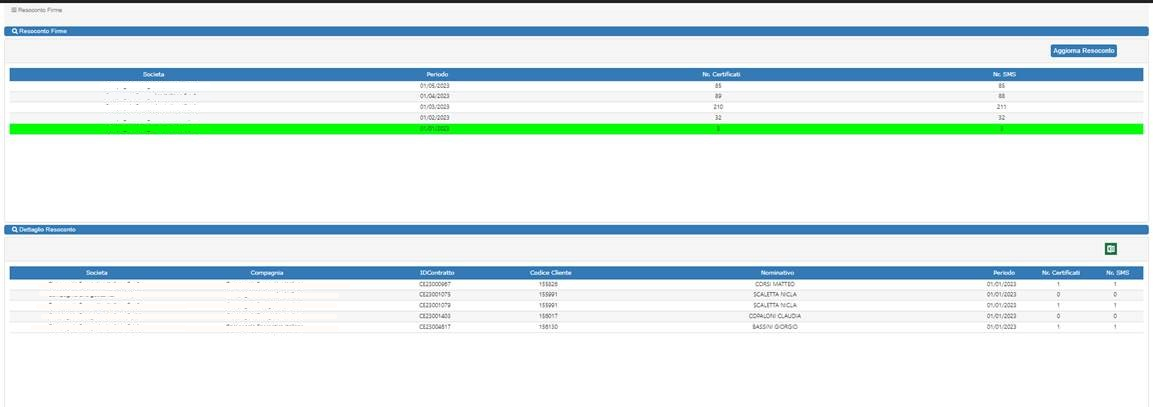The width and height of the screenshot is (1153, 407).
Task: Click the Nr. Certificati header in summary table
Action: [721, 75]
